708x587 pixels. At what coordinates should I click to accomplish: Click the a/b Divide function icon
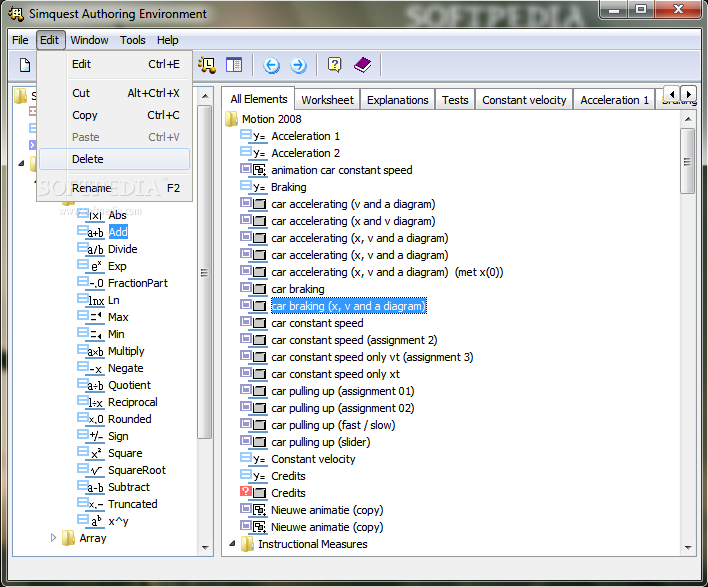coord(90,249)
